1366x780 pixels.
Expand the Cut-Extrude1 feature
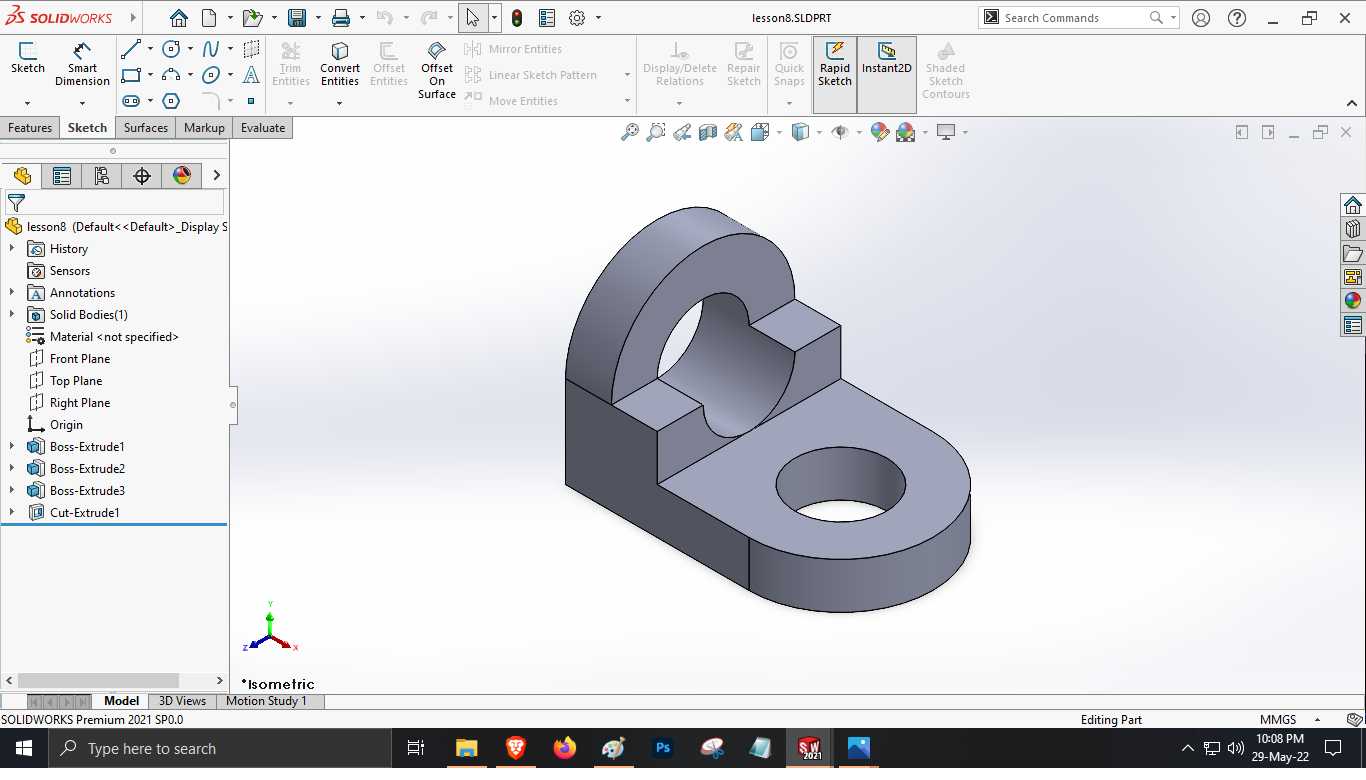(12, 513)
